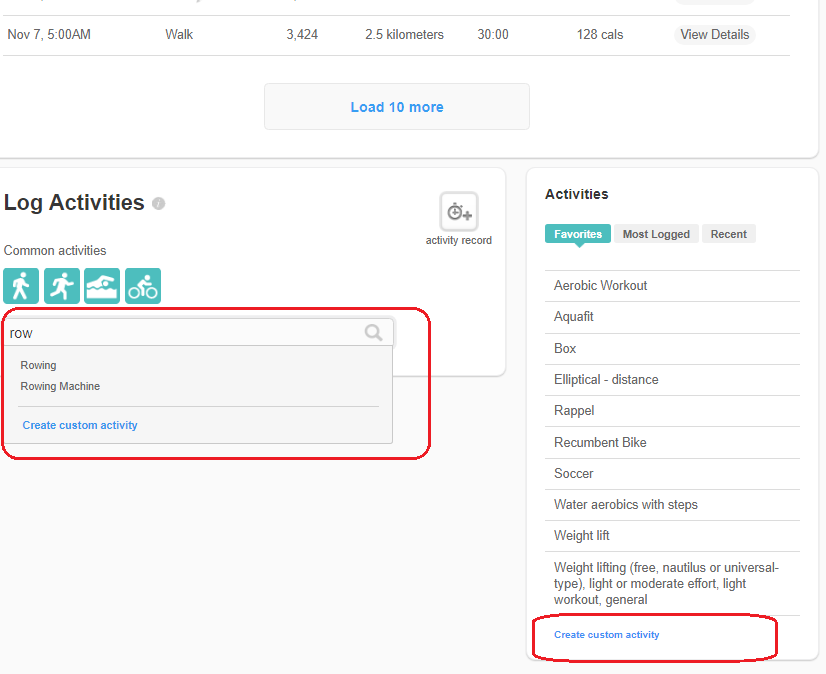Open the Recent activities tab
826x674 pixels.
click(x=728, y=234)
